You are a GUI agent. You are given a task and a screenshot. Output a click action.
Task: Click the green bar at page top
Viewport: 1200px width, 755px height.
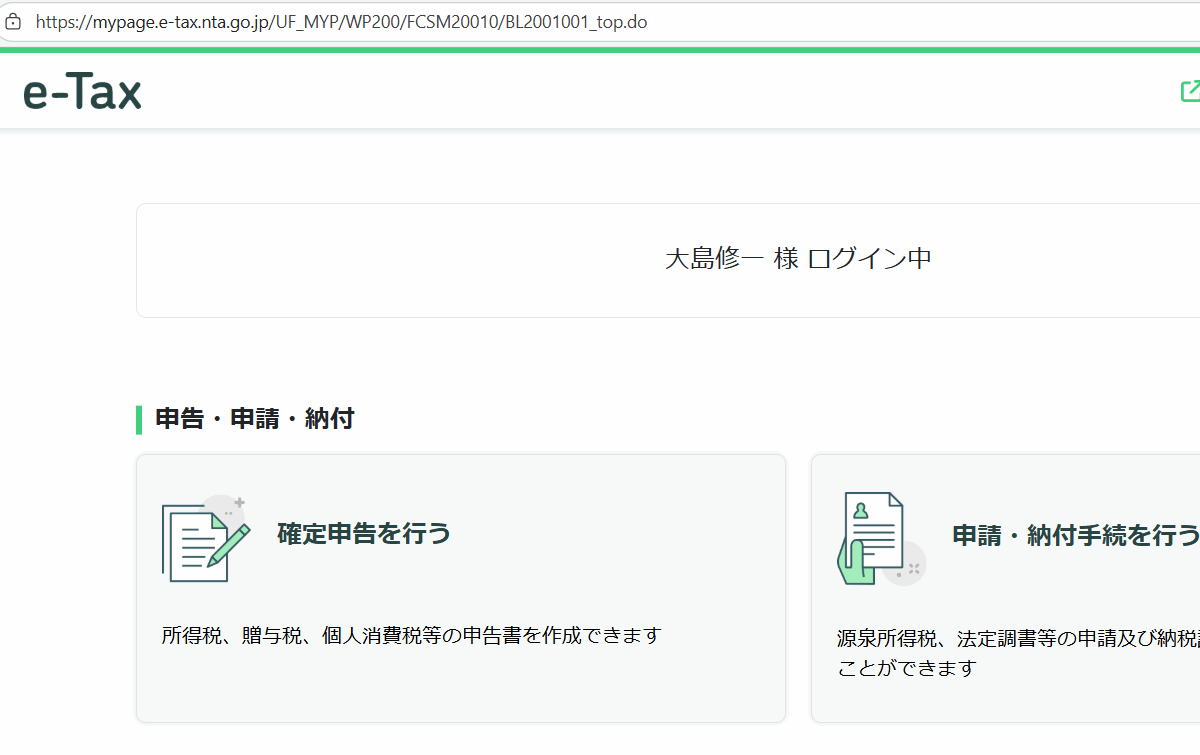(600, 49)
